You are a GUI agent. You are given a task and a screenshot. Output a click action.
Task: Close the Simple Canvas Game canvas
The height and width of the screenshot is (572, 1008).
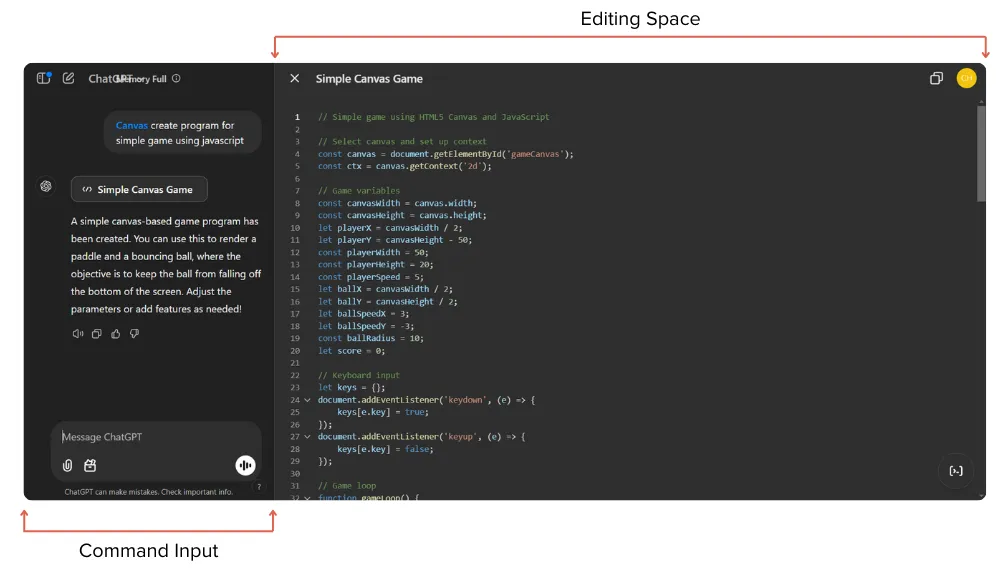294,78
